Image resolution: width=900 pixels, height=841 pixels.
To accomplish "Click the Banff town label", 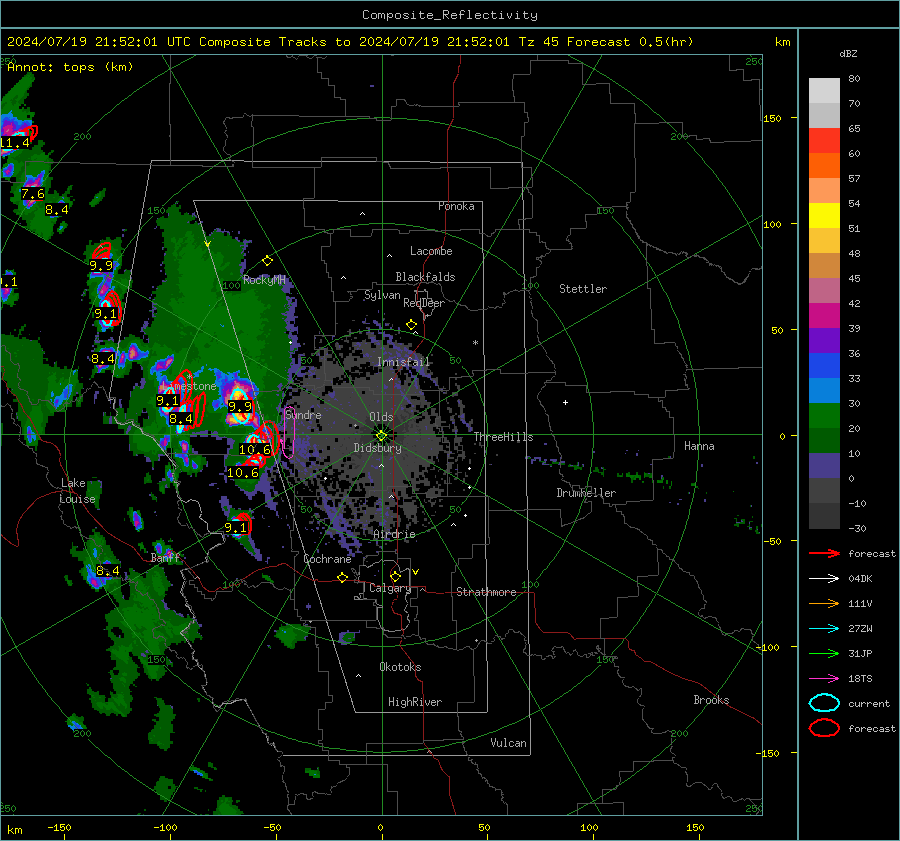I will pyautogui.click(x=165, y=558).
